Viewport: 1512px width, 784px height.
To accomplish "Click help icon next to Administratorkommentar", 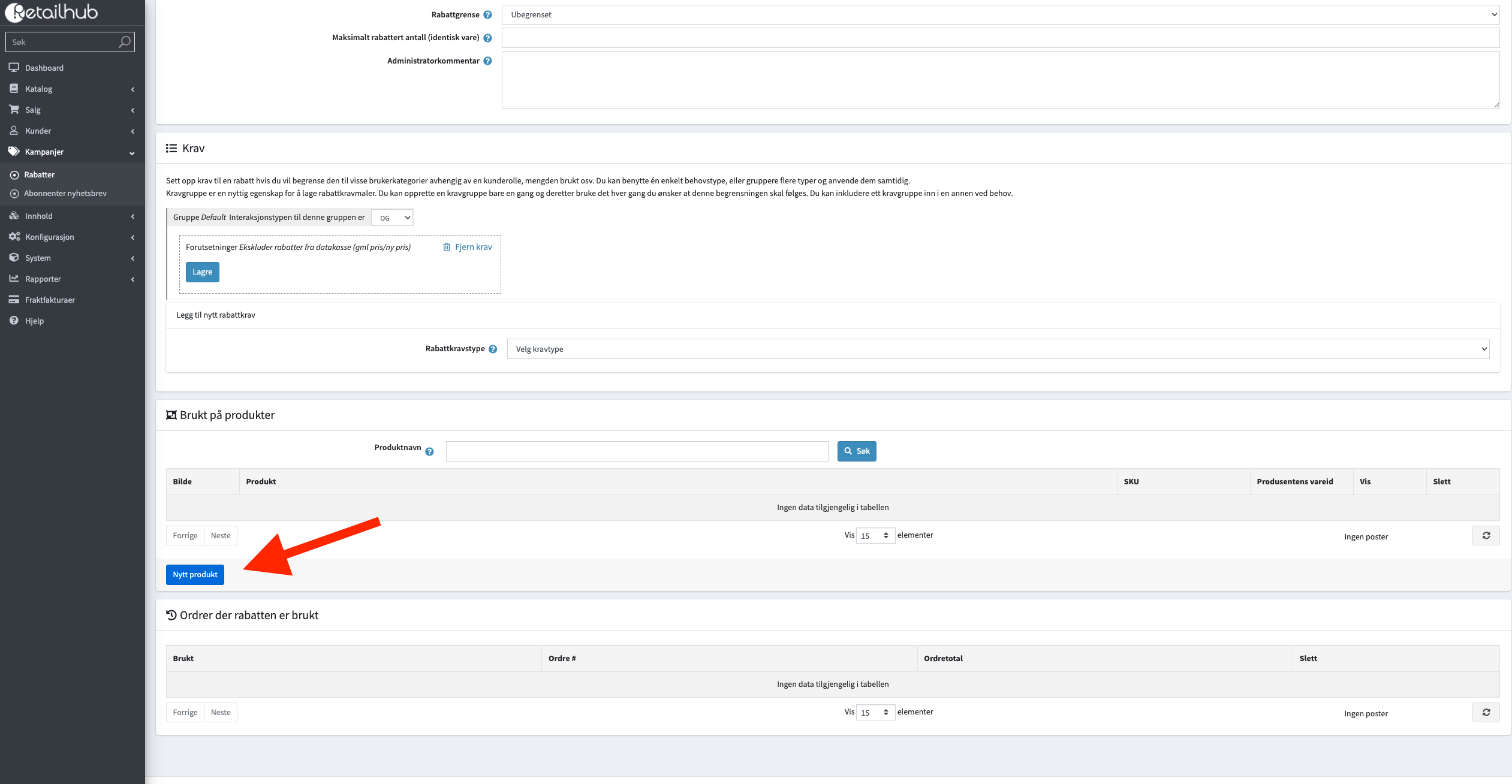I will click(487, 61).
